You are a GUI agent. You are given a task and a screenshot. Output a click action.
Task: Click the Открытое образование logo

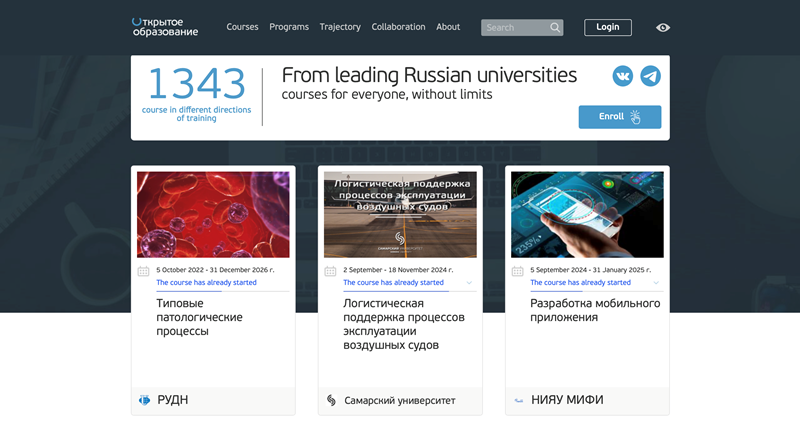165,27
